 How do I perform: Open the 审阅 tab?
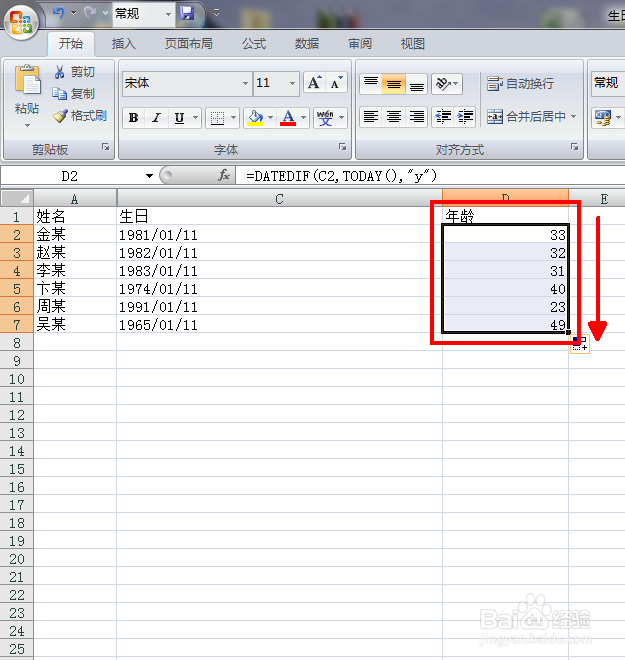click(x=360, y=43)
